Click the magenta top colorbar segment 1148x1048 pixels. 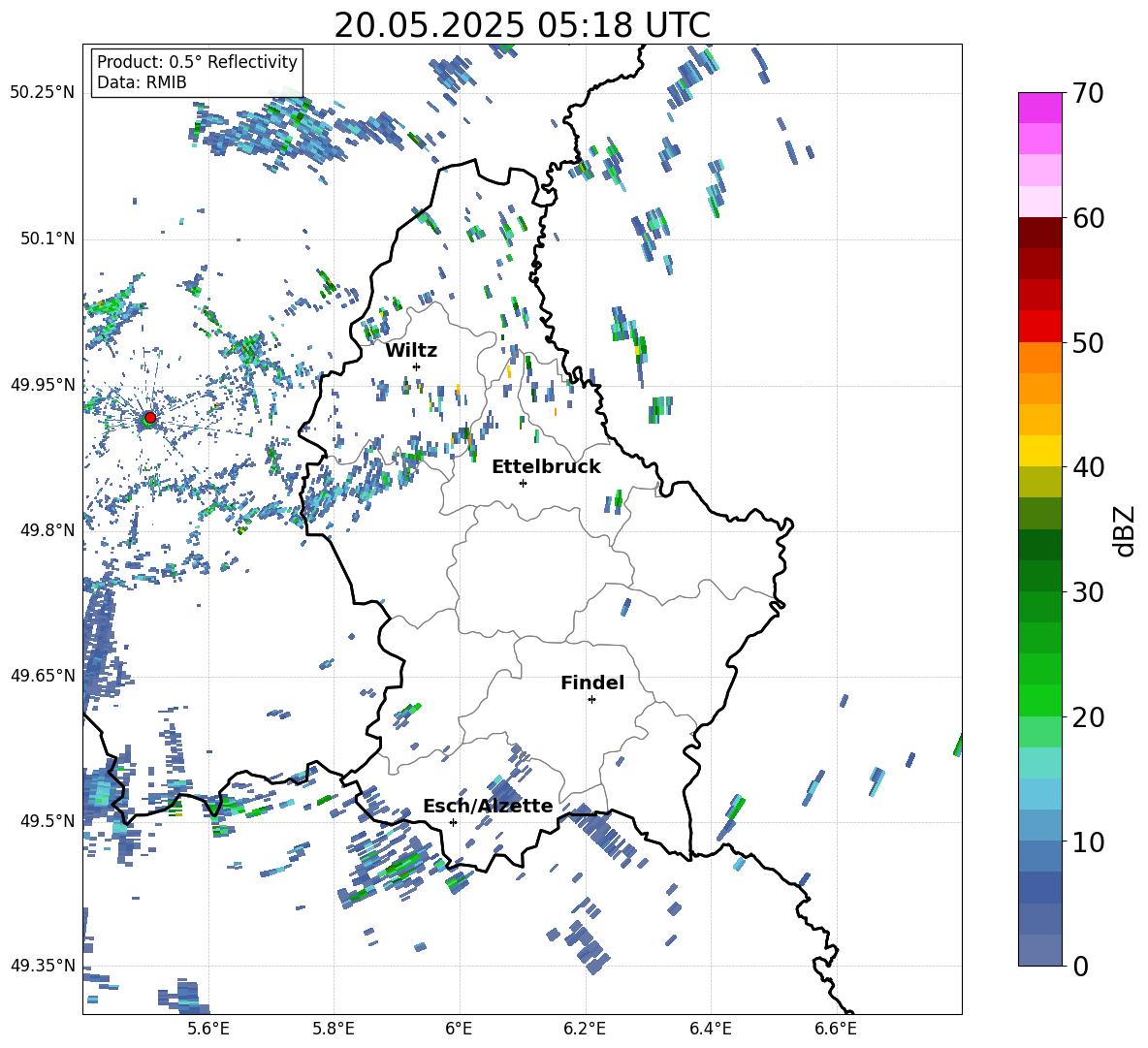coord(1039,108)
